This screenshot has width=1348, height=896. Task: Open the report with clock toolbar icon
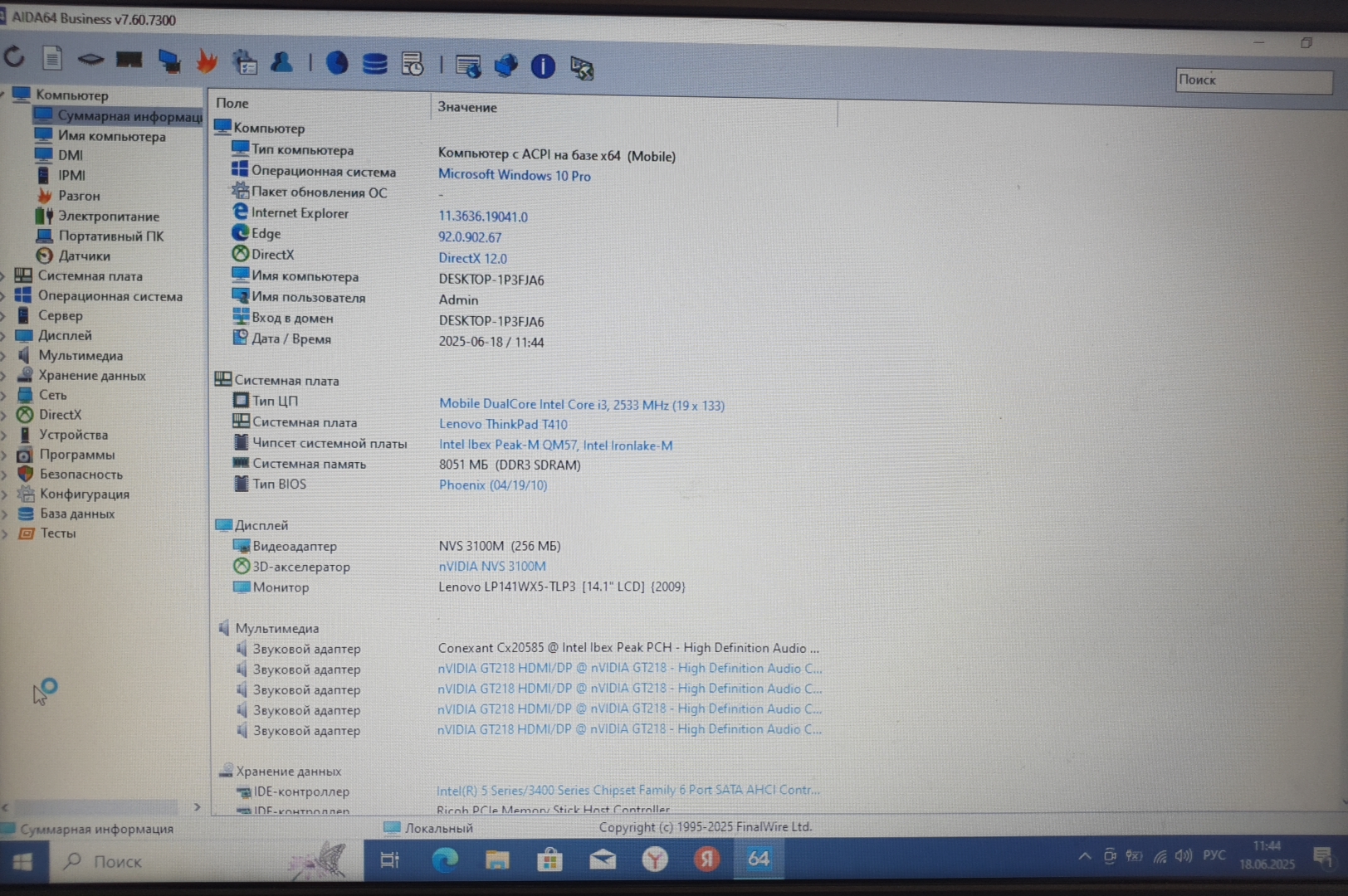point(413,64)
